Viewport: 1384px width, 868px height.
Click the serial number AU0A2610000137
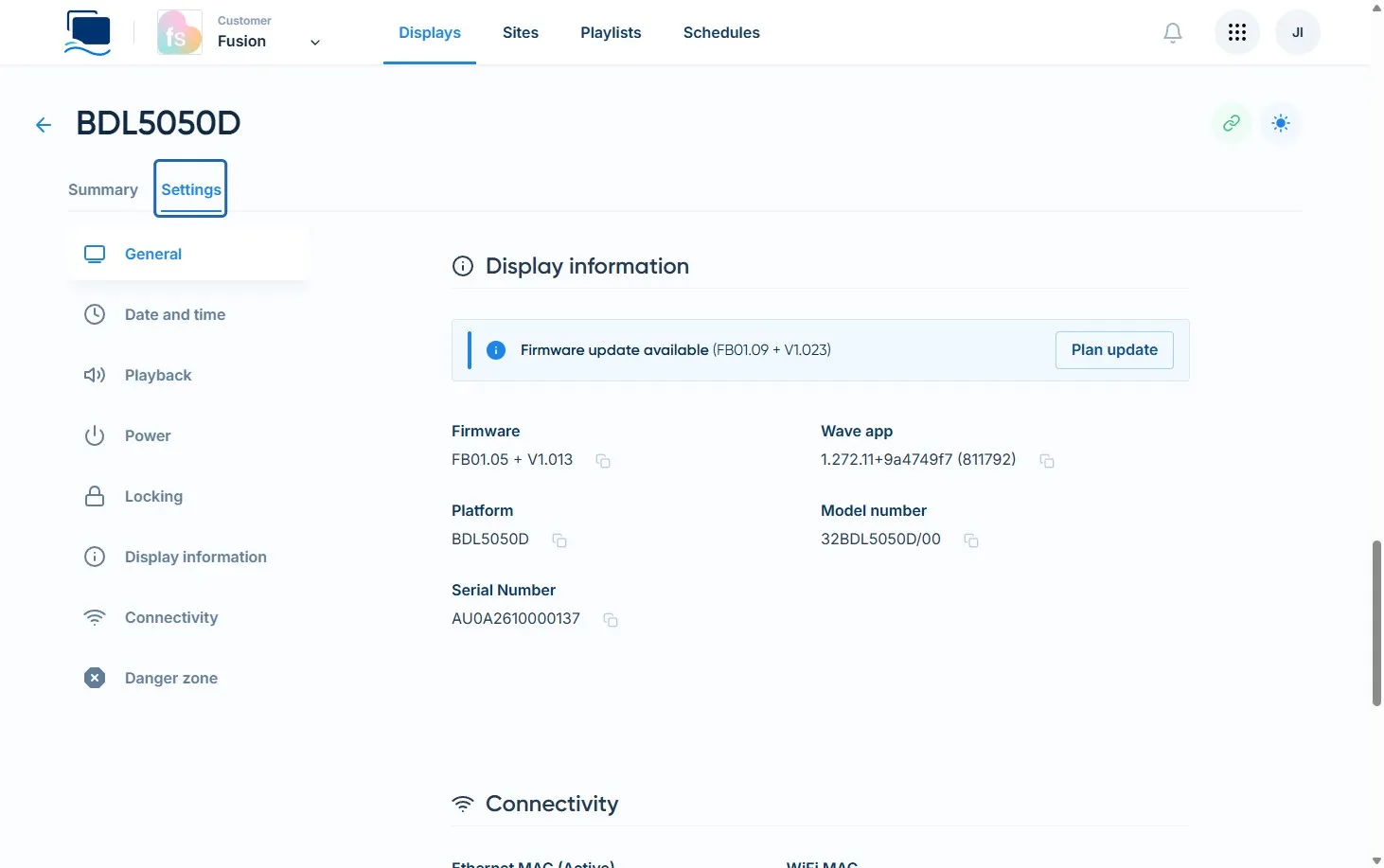tap(516, 618)
